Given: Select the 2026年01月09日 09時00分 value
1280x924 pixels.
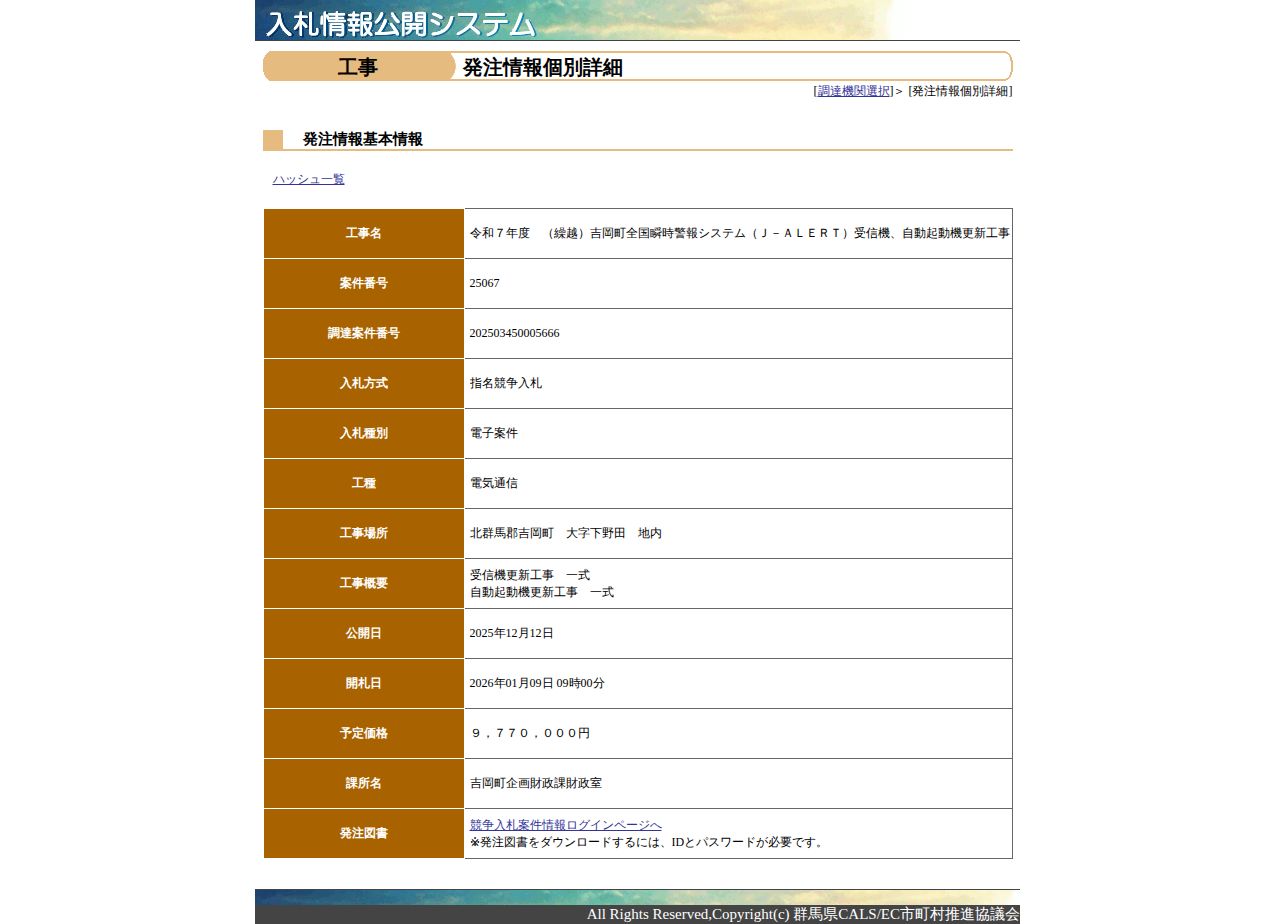Looking at the screenshot, I should click(537, 683).
